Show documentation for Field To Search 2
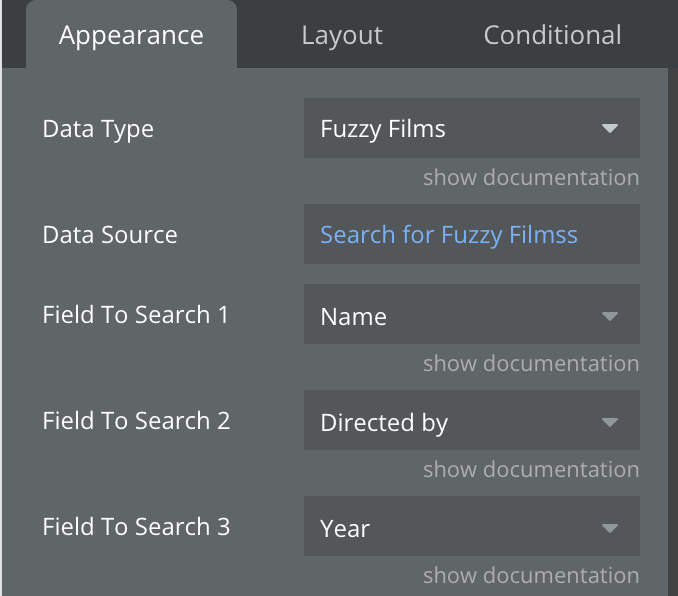 pos(530,470)
